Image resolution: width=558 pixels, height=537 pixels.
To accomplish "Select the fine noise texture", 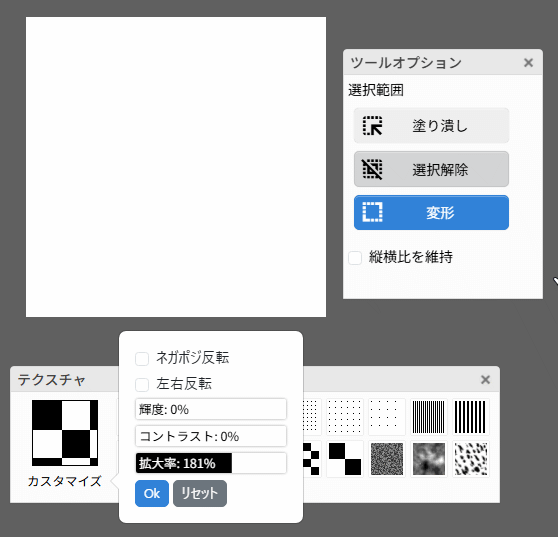I will (x=387, y=459).
